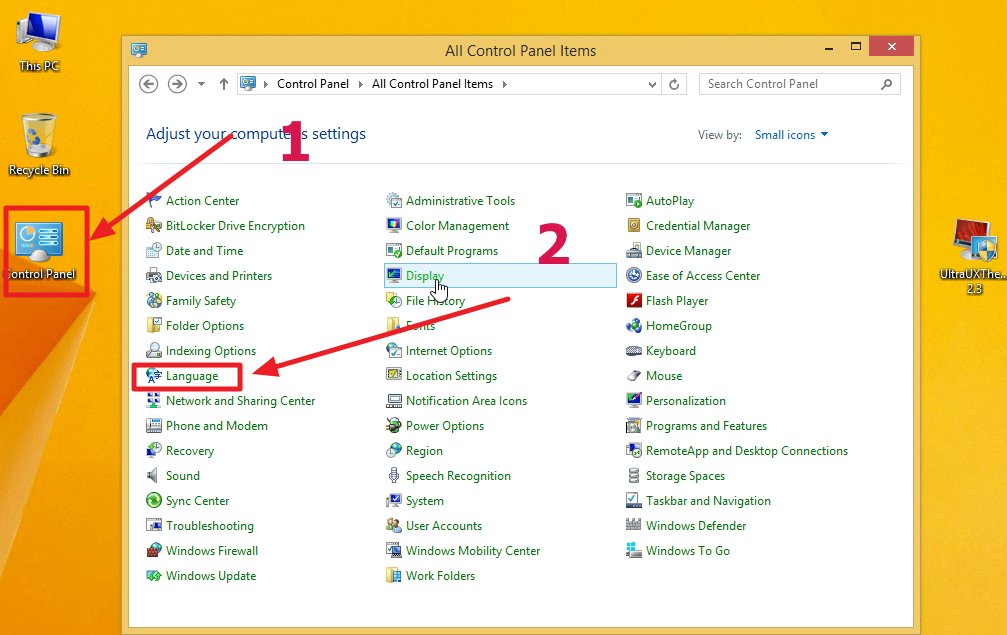Open the Windows Update link
1007x635 pixels.
pos(211,576)
